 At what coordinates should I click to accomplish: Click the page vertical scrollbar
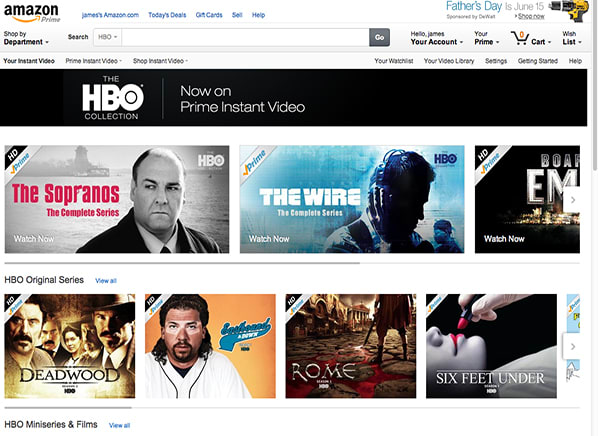[594, 85]
